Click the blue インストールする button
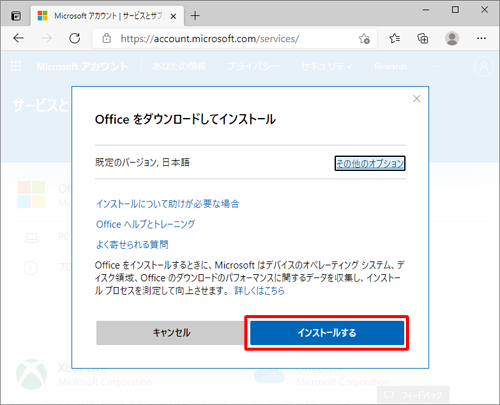The height and width of the screenshot is (405, 500). tap(327, 333)
